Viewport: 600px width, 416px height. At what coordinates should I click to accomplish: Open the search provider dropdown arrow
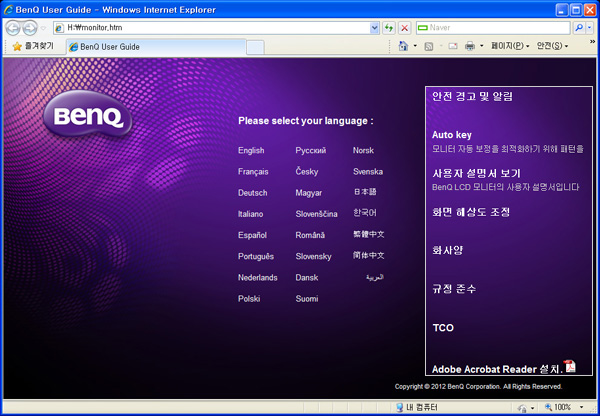[x=589, y=28]
